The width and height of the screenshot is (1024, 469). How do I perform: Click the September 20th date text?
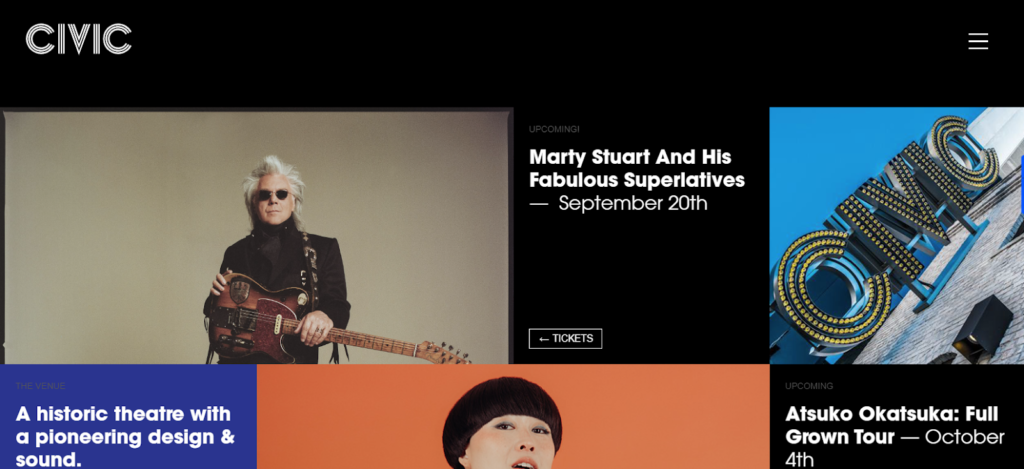tap(633, 203)
